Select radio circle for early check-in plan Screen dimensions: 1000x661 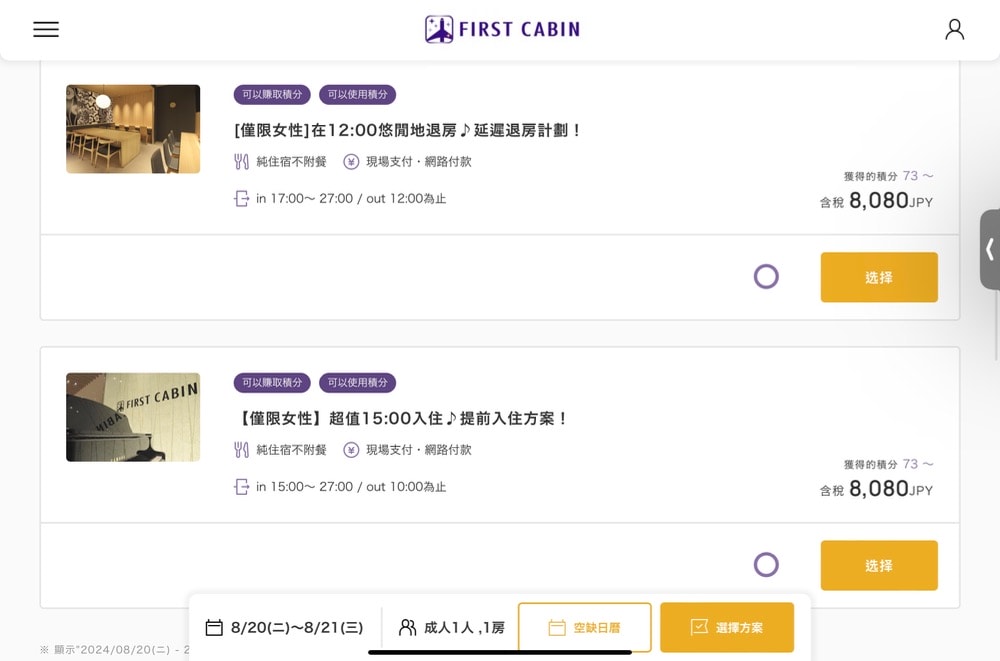[x=766, y=565]
